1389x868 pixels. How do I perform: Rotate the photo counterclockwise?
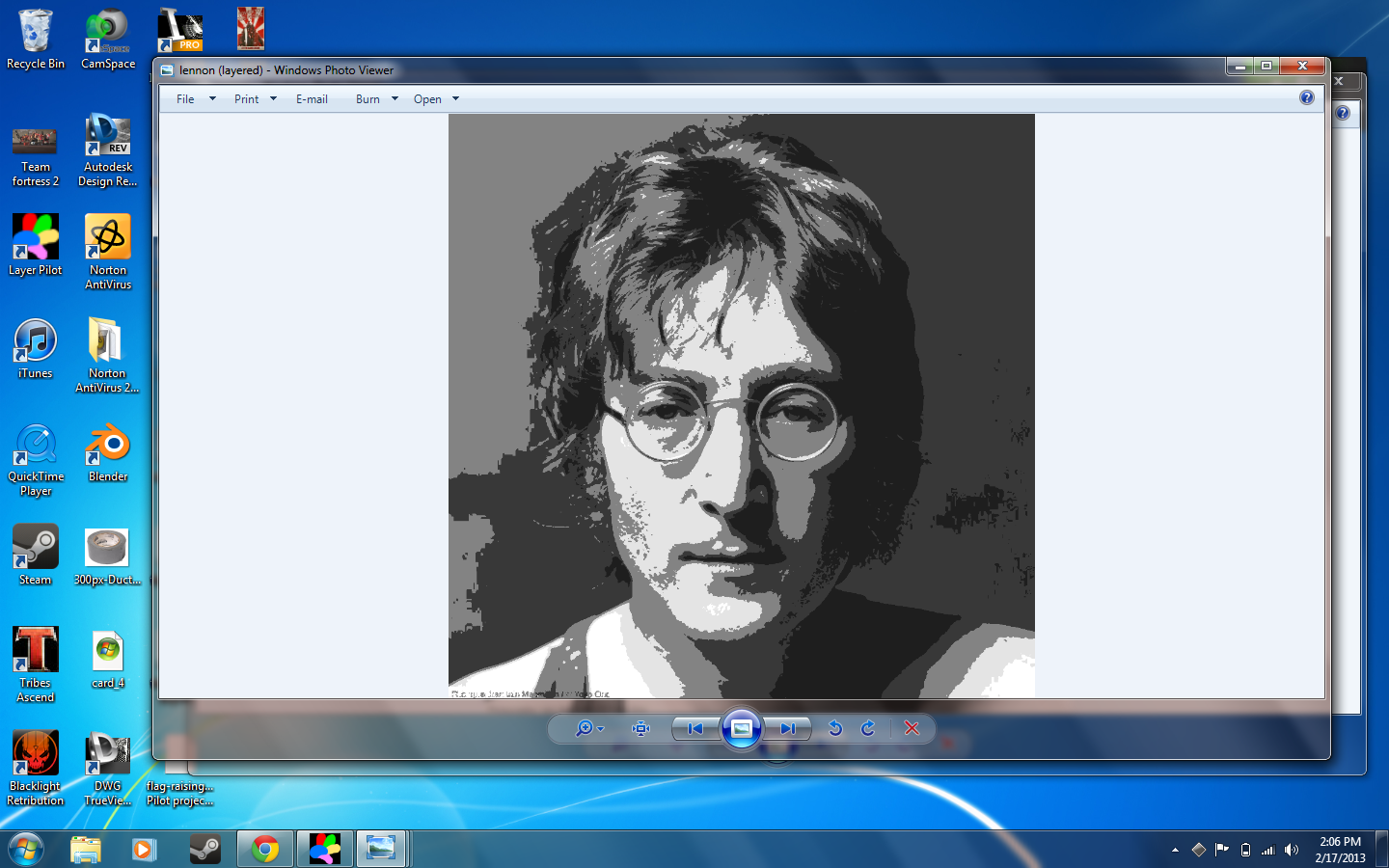click(x=834, y=728)
